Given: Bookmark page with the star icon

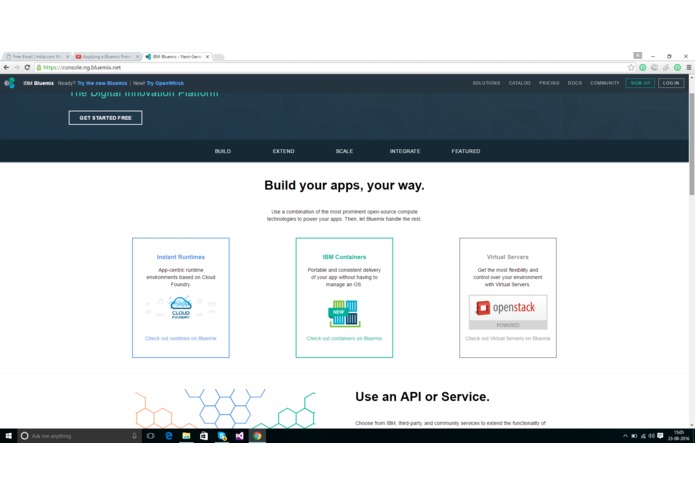Looking at the screenshot, I should (631, 67).
